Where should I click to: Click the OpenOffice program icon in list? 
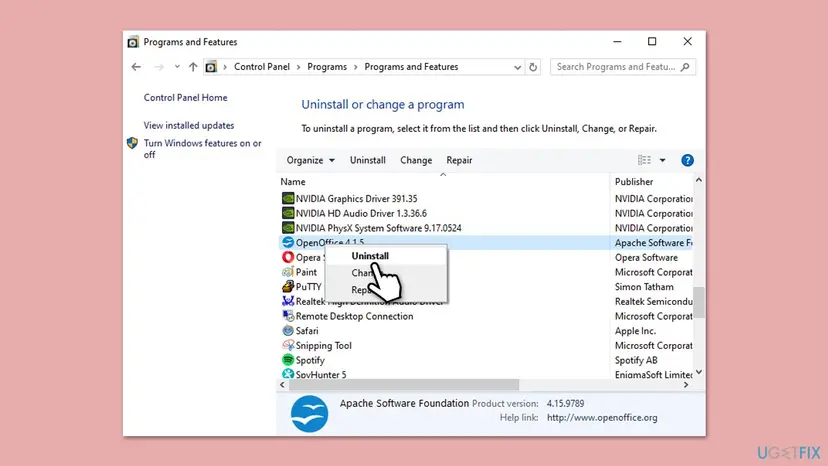288,243
